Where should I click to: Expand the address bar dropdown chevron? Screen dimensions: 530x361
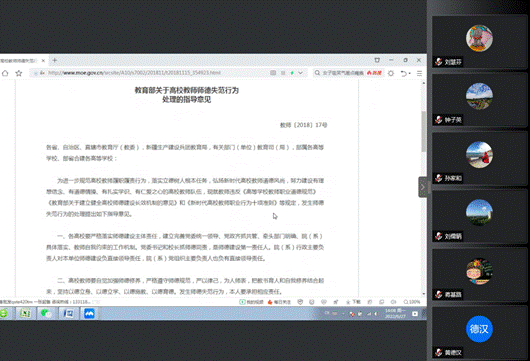click(300, 73)
